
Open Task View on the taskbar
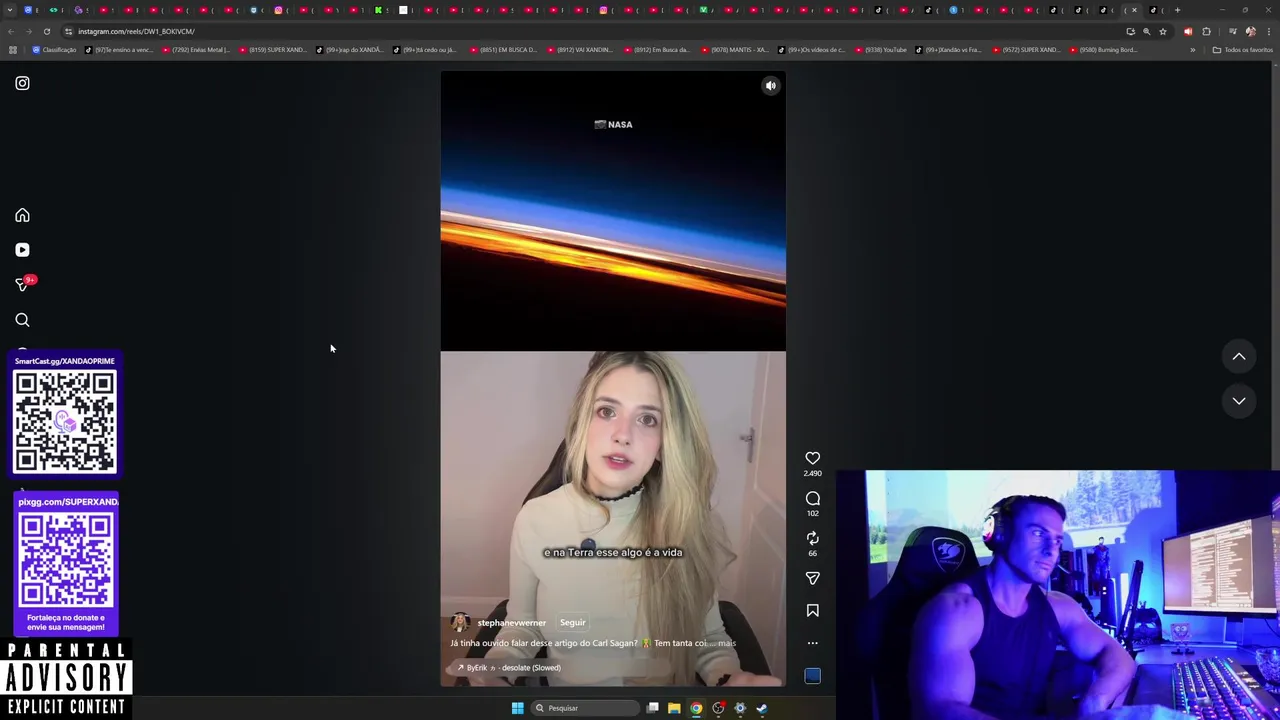(652, 708)
